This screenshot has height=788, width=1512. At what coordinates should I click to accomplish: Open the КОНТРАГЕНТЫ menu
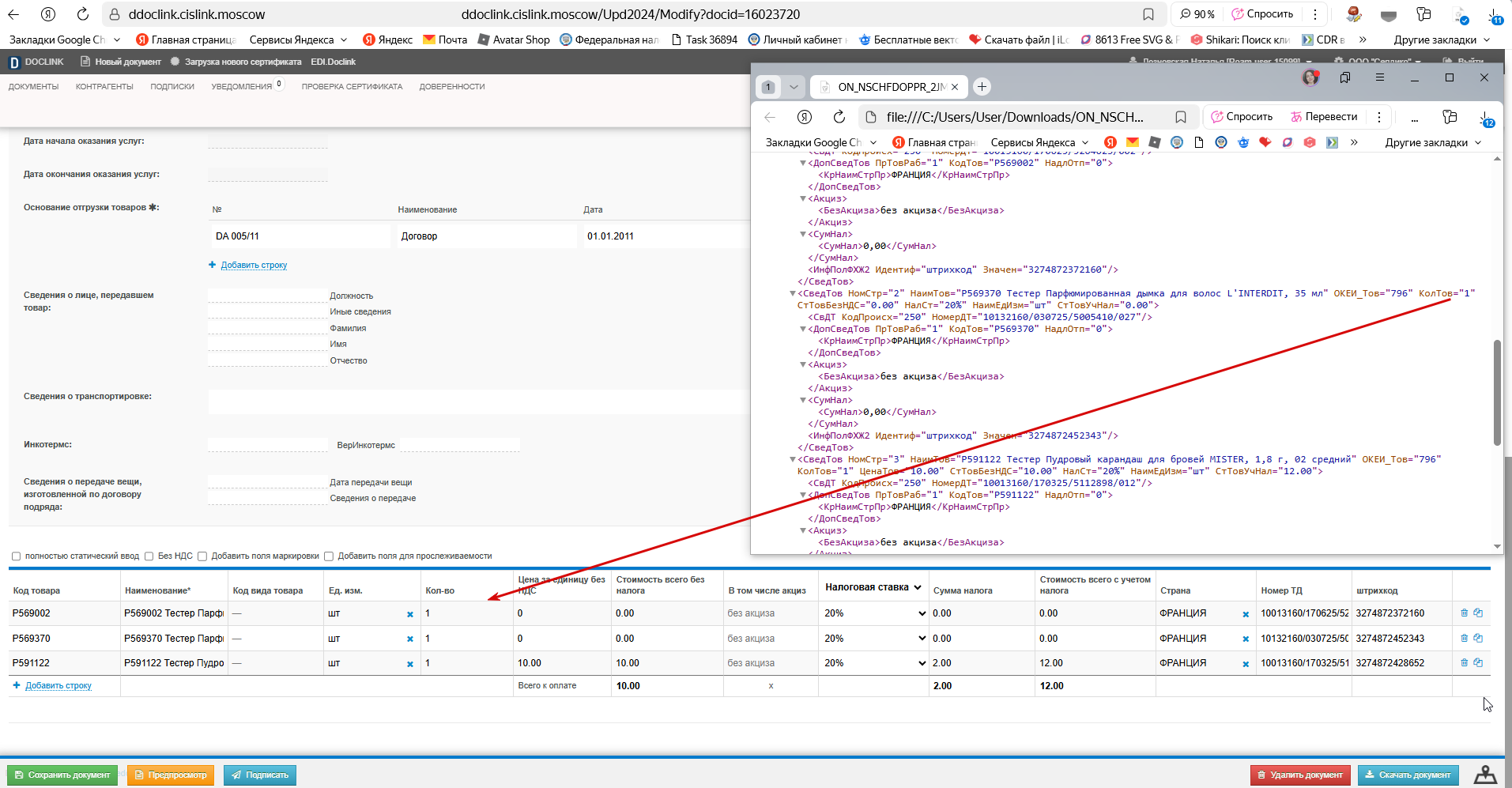click(104, 87)
